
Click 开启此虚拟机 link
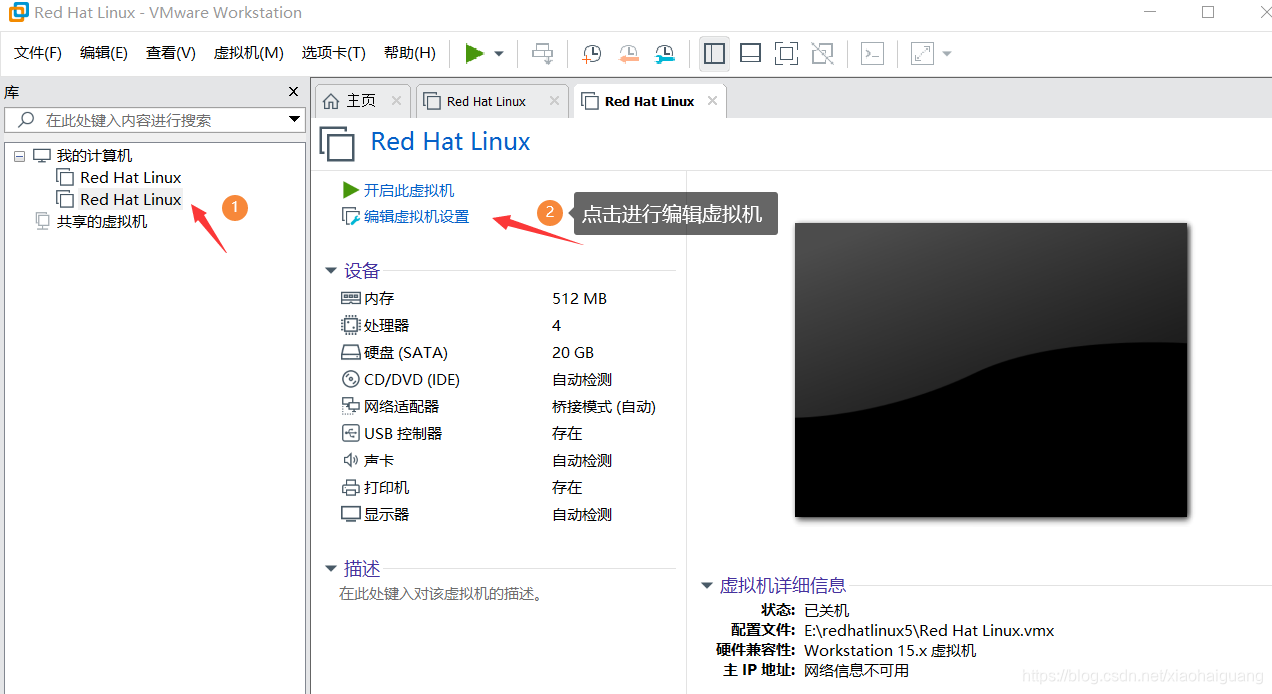click(409, 190)
